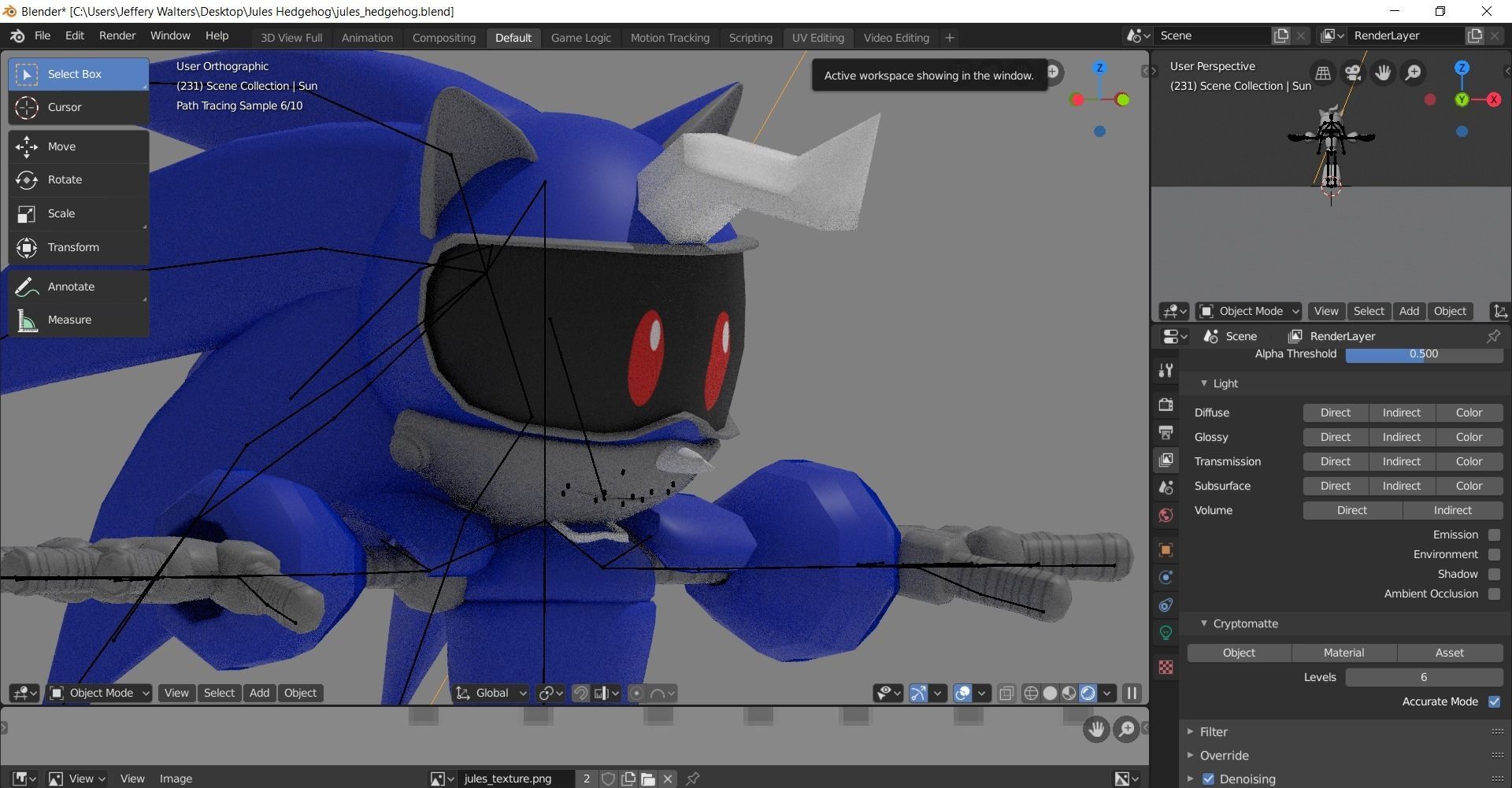The width and height of the screenshot is (1512, 788).
Task: Click the Cryptomatte Levels field
Action: [1424, 677]
